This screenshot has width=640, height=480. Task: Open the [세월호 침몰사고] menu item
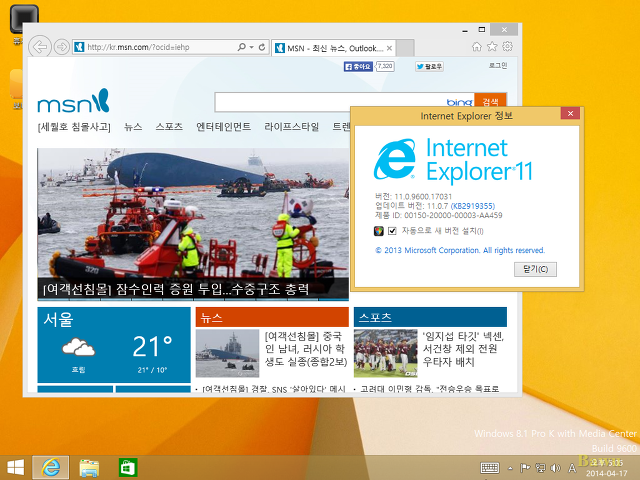coord(74,127)
